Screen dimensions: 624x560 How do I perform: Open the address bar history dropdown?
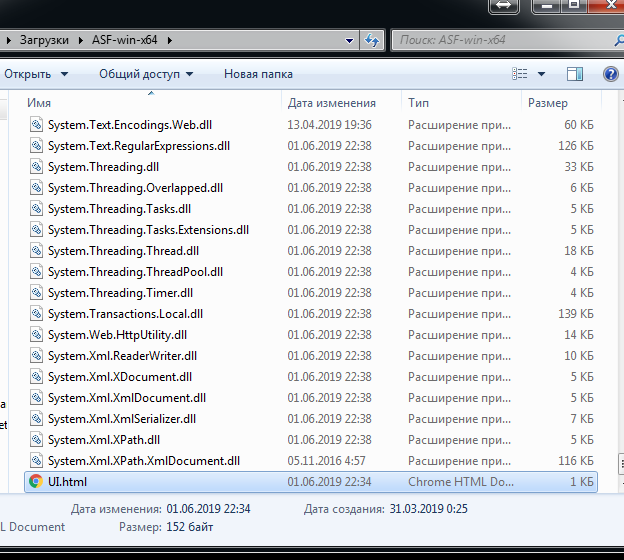click(x=349, y=40)
